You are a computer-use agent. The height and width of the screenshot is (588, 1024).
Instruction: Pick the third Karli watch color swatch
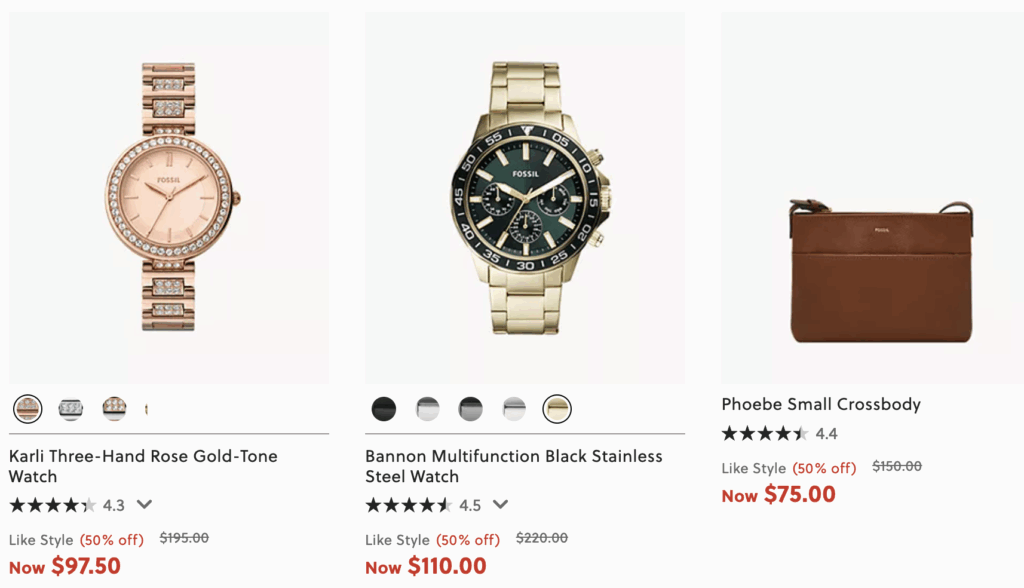(114, 408)
